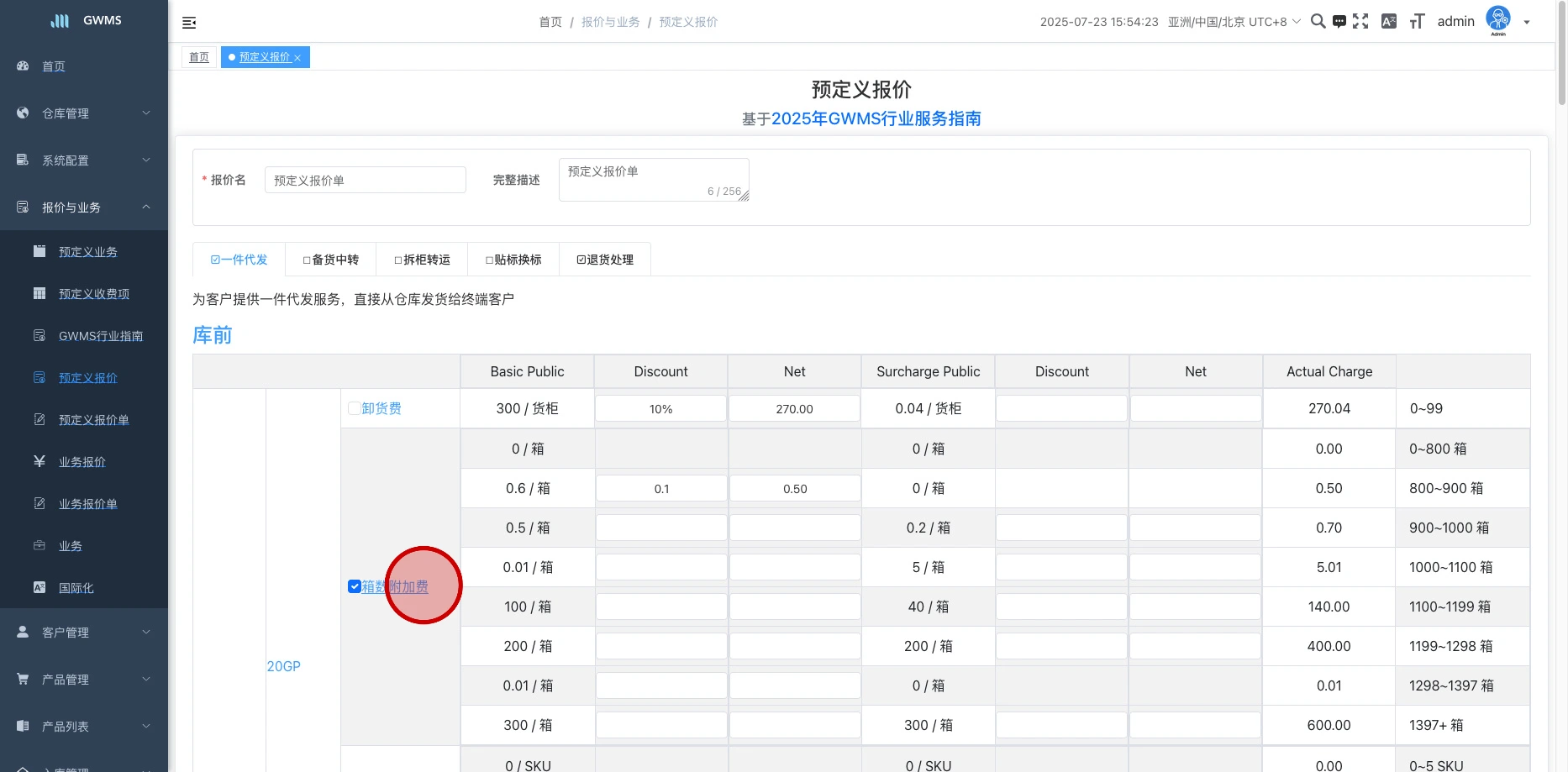Open the timezone dropdown 亚洲/中国/北京
The height and width of the screenshot is (772, 1568).
[1234, 22]
